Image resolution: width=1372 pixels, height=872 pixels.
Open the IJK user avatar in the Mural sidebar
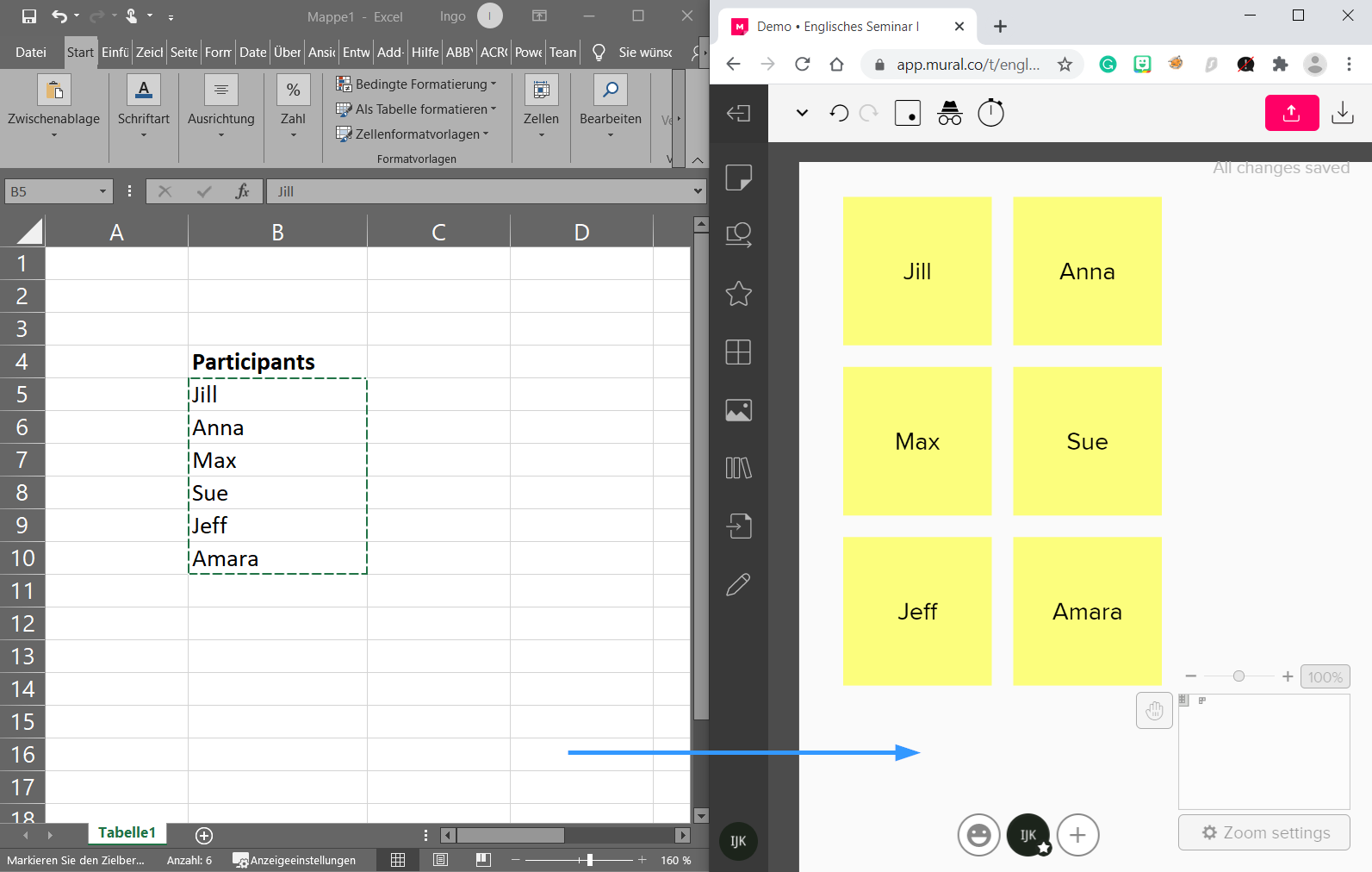738,841
